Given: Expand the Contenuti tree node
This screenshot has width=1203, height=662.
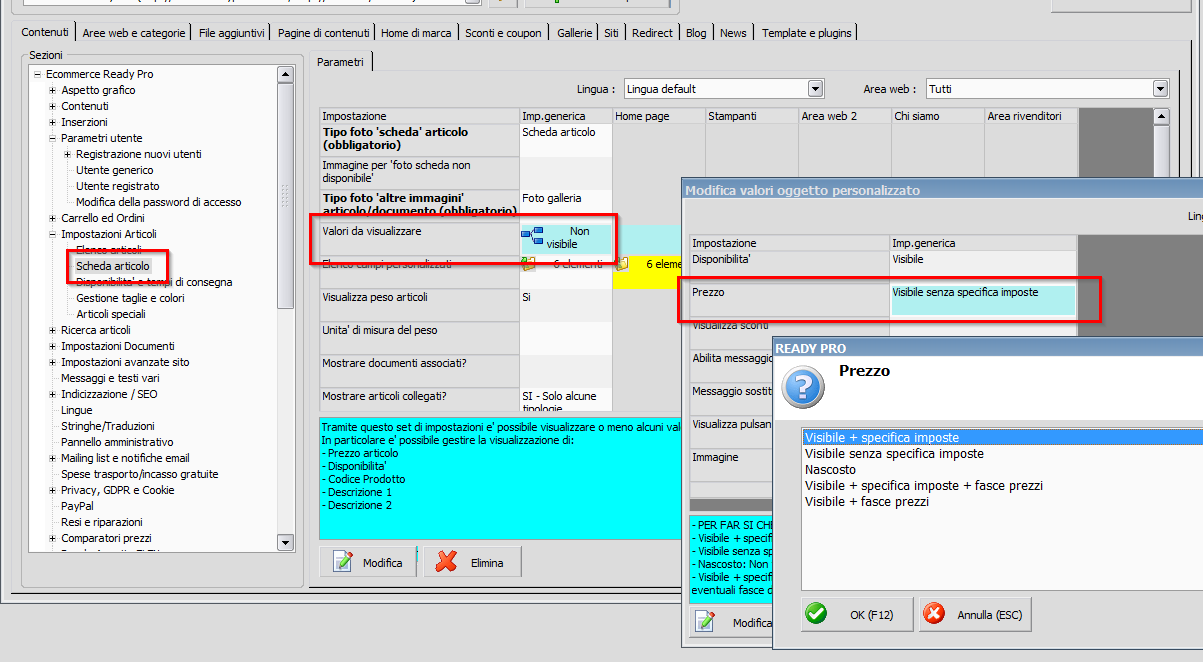Looking at the screenshot, I should pos(52,106).
